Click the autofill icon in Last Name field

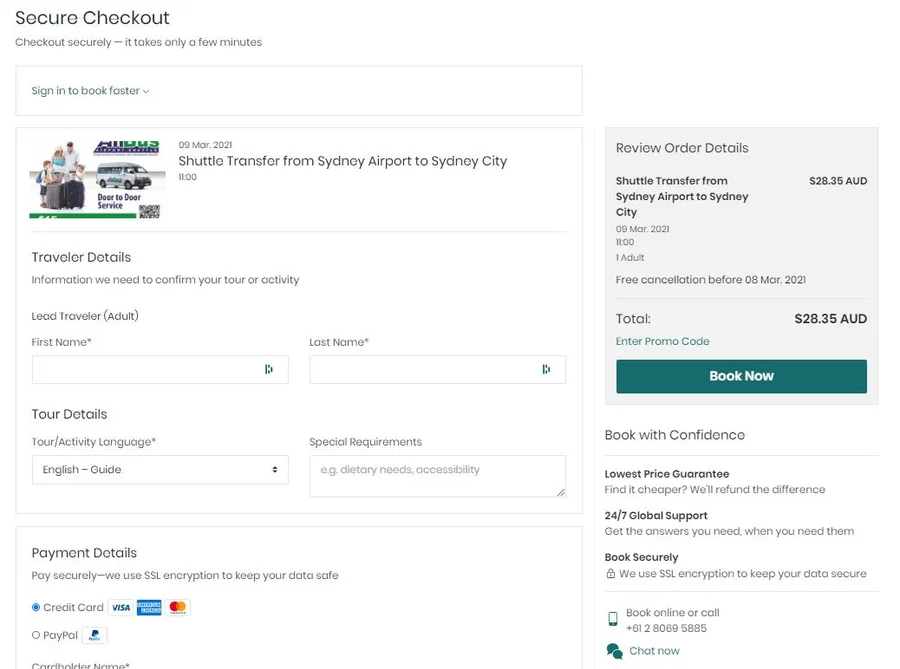point(546,369)
